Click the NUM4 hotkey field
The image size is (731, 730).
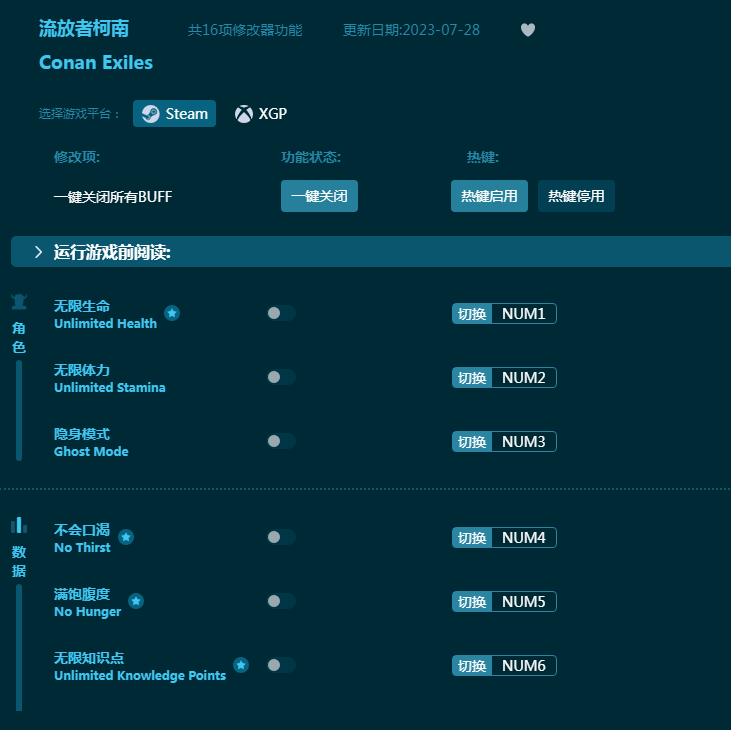click(x=524, y=537)
